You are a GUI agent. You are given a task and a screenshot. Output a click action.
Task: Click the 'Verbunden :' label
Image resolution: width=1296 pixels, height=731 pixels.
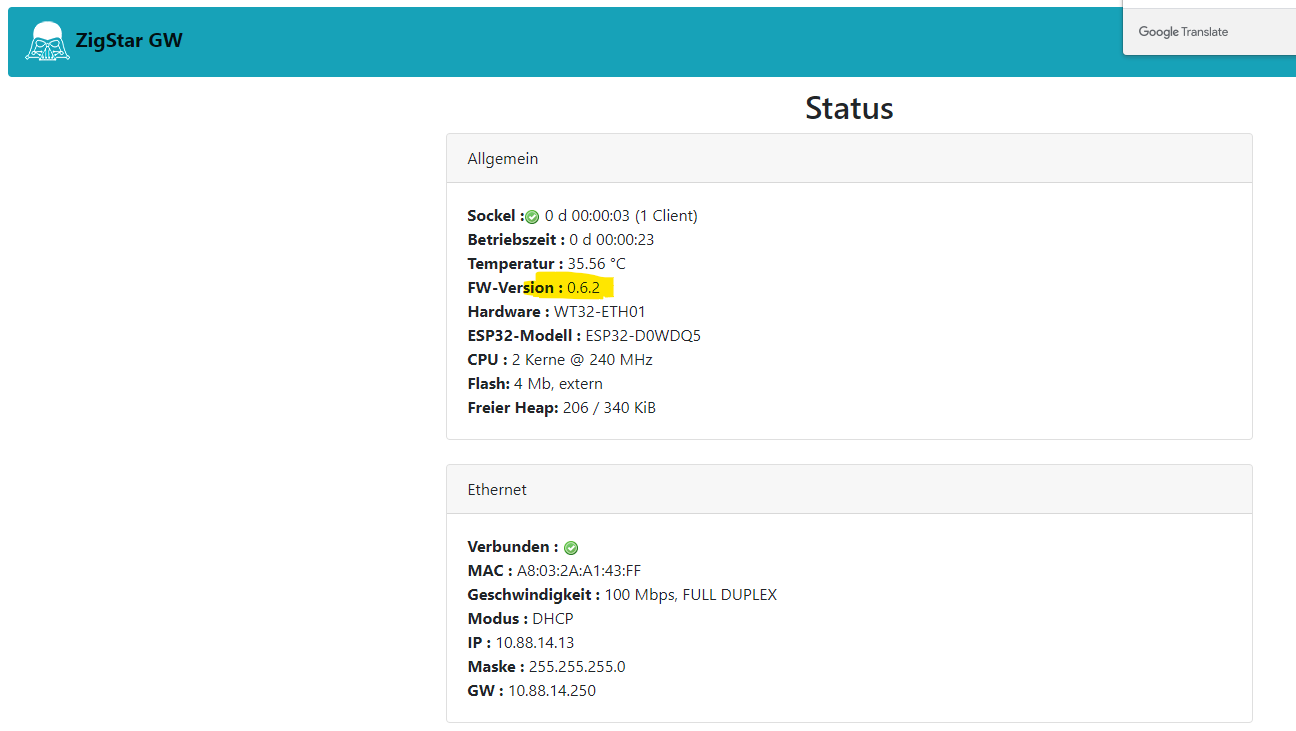point(513,547)
